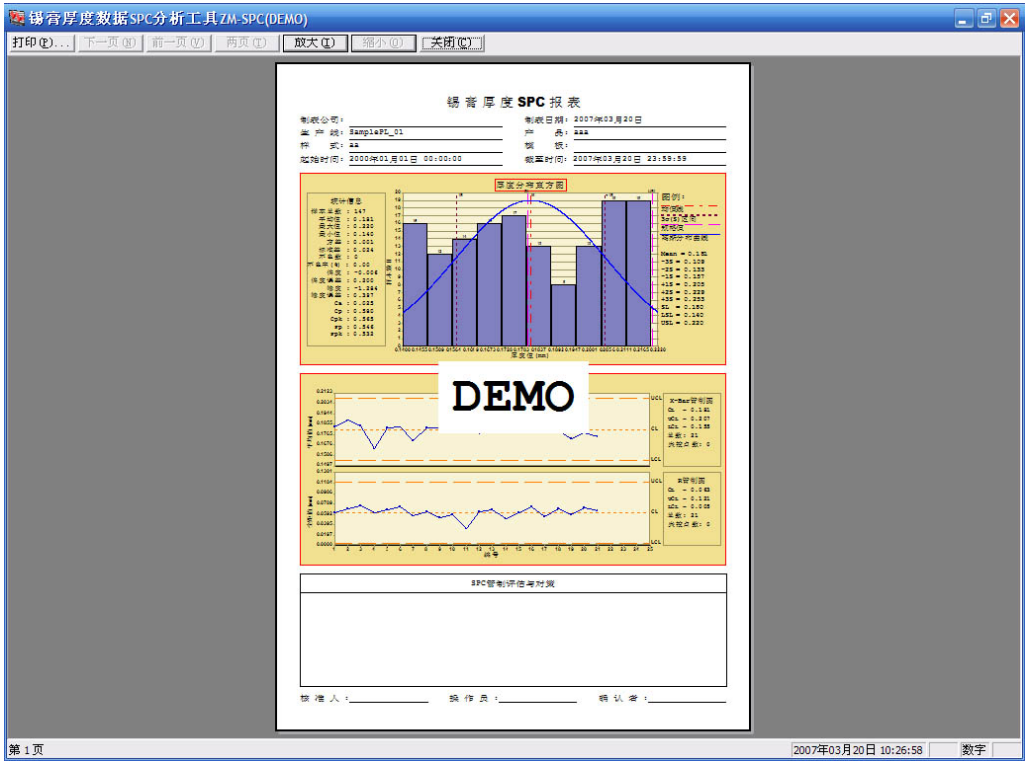Click the blank SPC evaluation comments box
Viewport: 1029px width, 767px height.
[x=513, y=639]
